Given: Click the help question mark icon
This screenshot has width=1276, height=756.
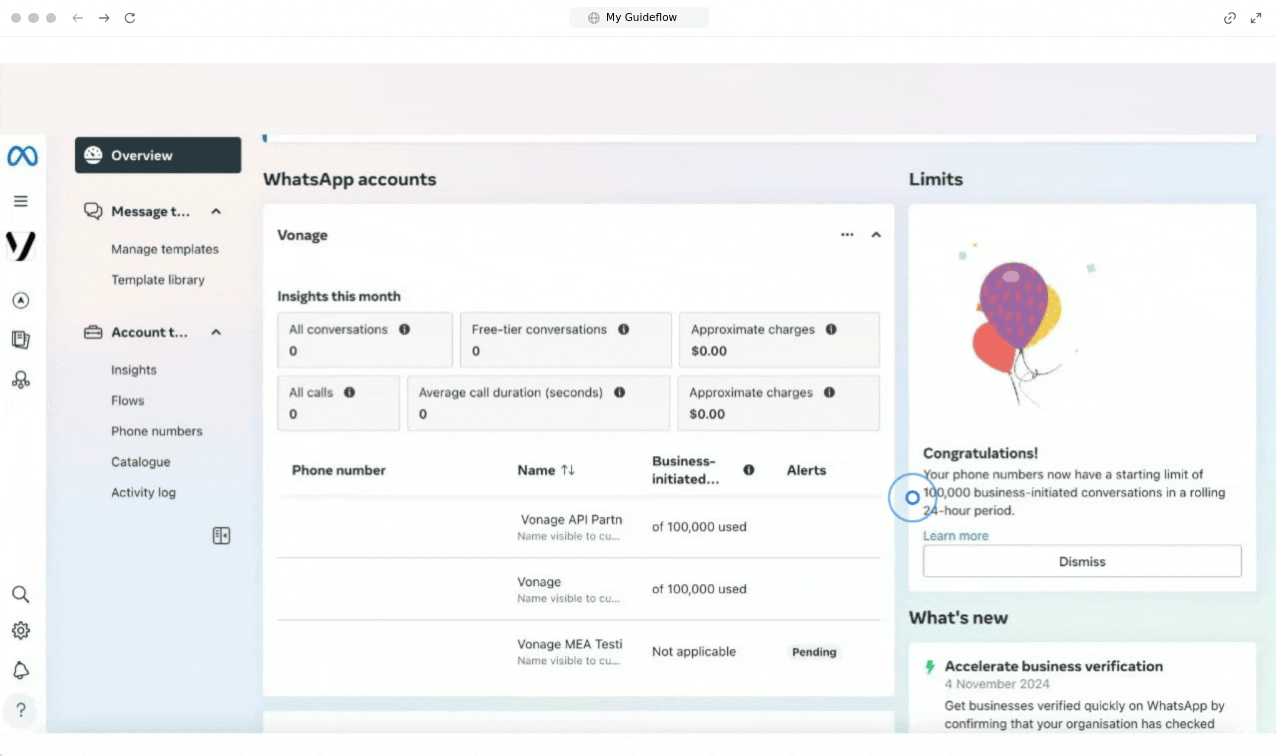Looking at the screenshot, I should pos(20,710).
